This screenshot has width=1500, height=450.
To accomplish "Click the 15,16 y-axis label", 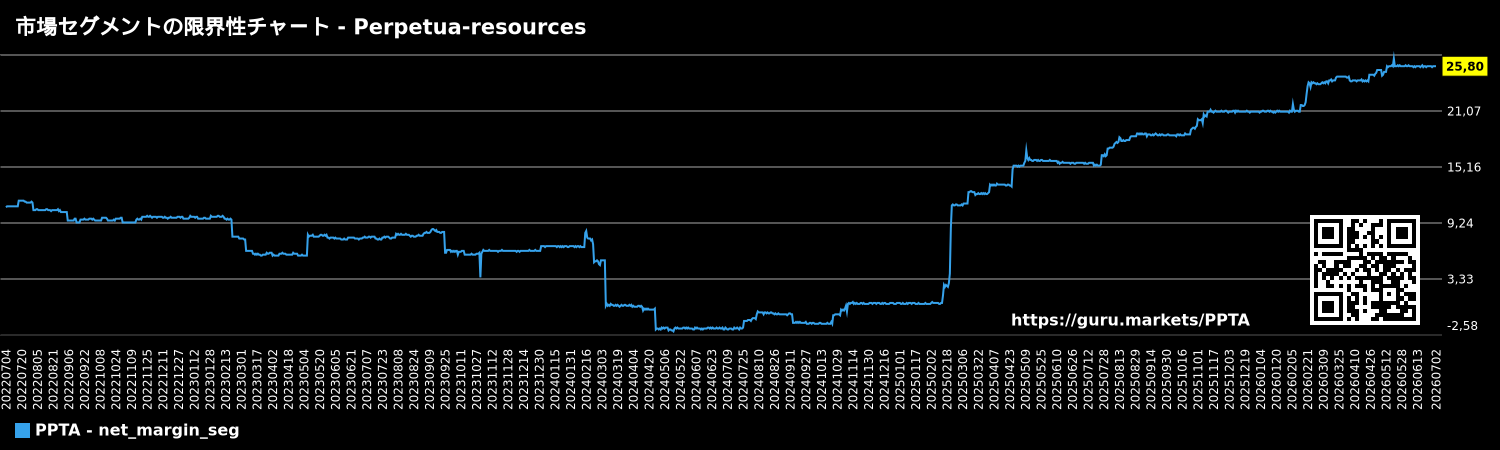I will click(x=1464, y=167).
